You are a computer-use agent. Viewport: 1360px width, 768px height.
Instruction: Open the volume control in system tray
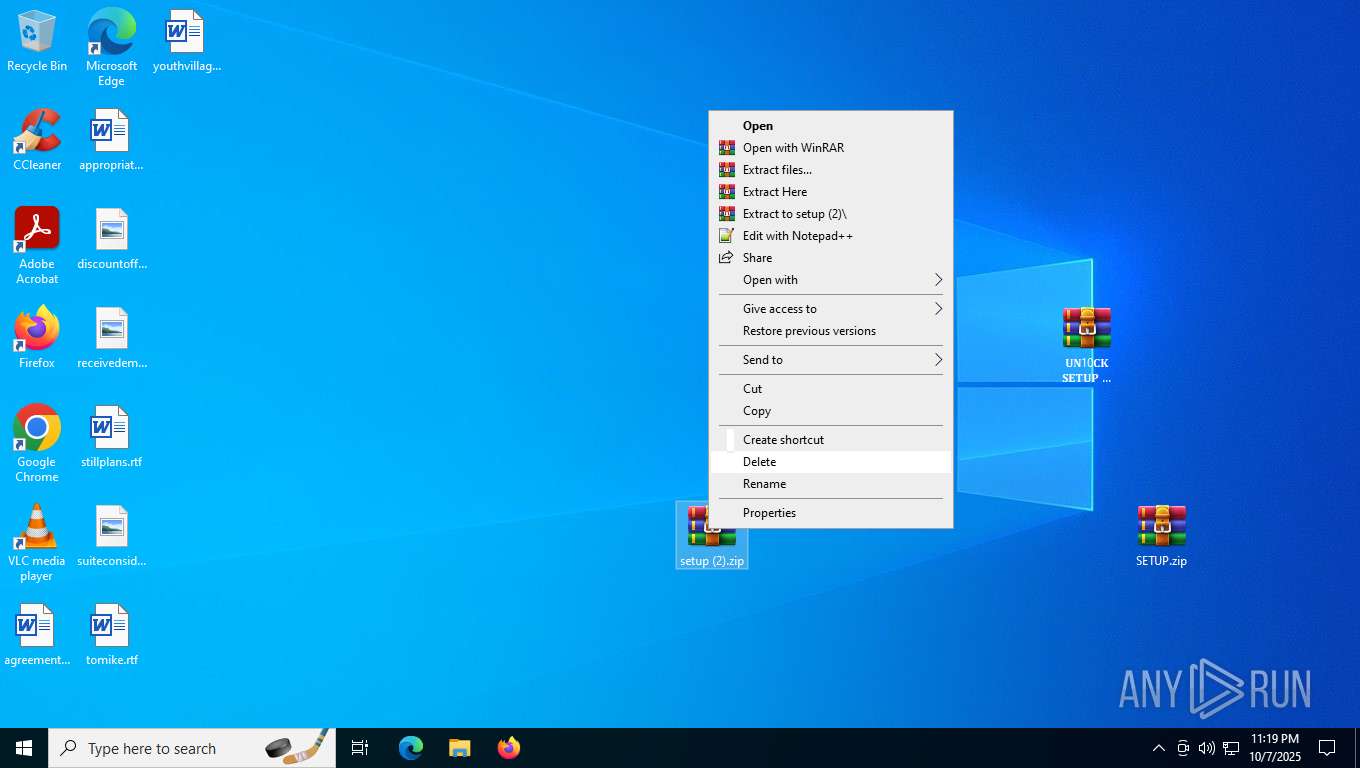(x=1207, y=748)
